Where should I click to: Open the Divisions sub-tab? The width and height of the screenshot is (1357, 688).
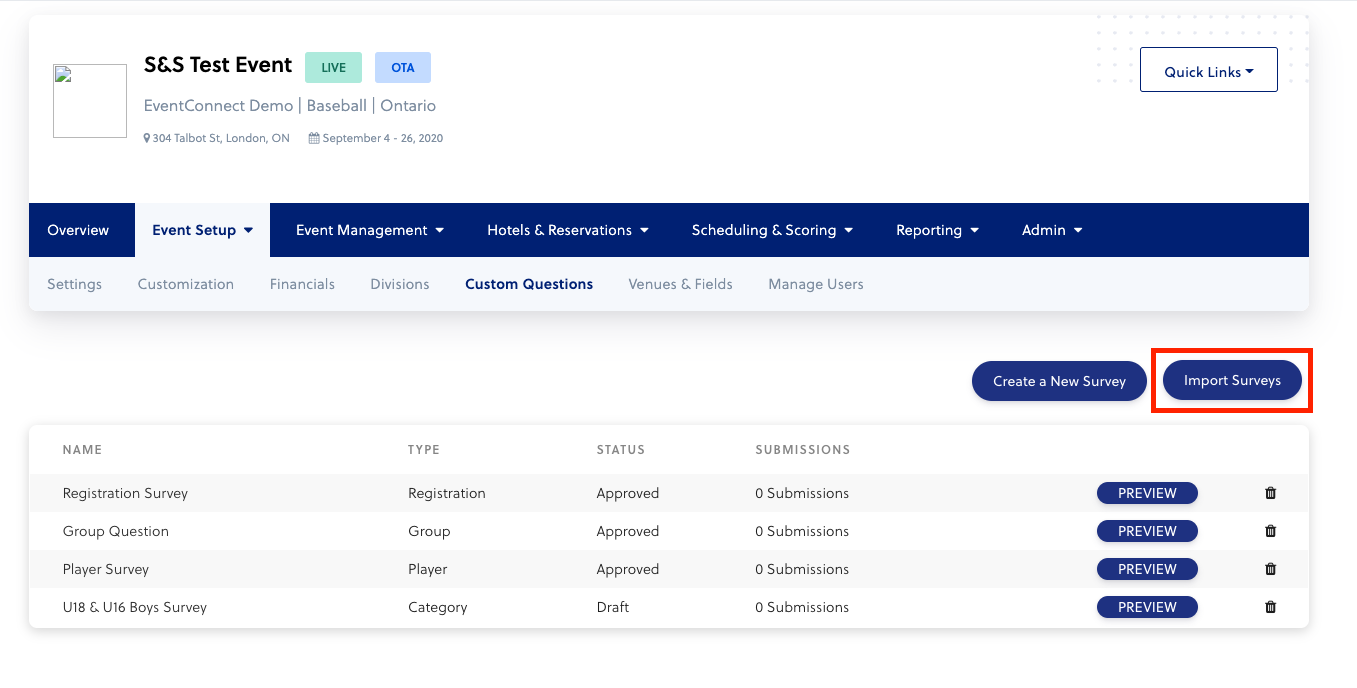pos(400,284)
